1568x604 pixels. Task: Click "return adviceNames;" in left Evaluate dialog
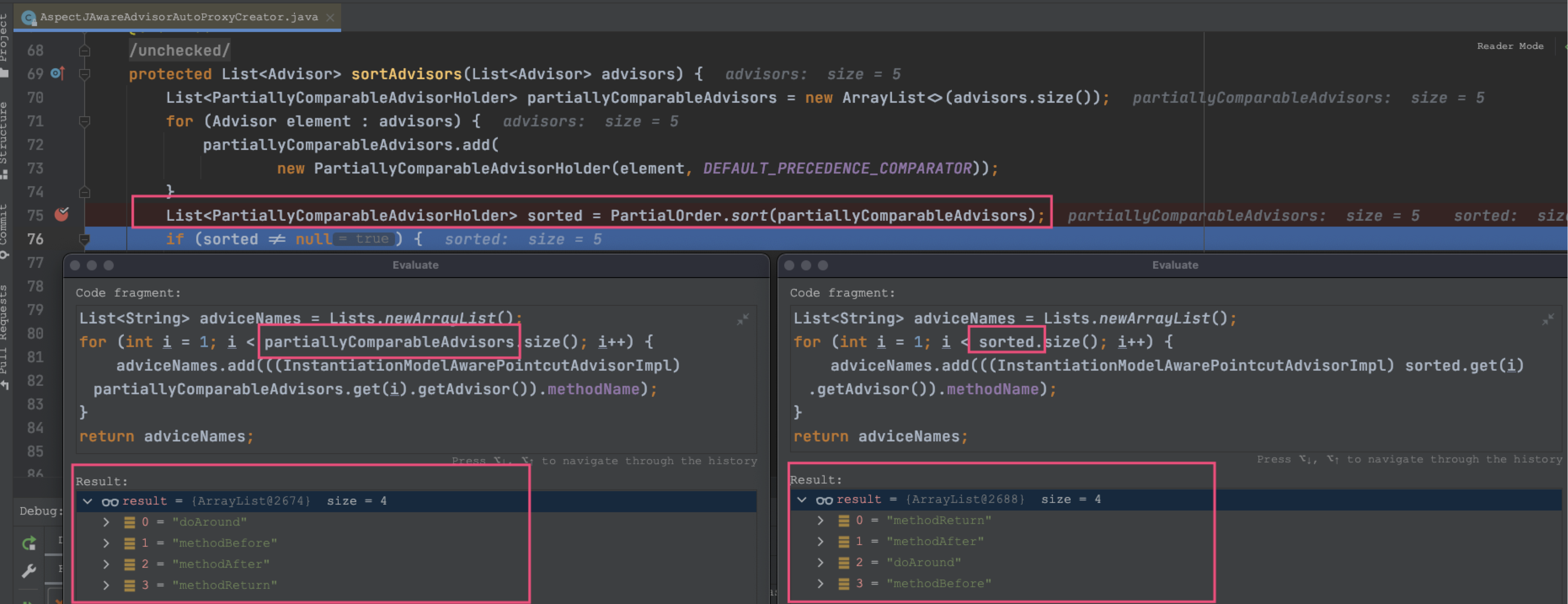[167, 436]
